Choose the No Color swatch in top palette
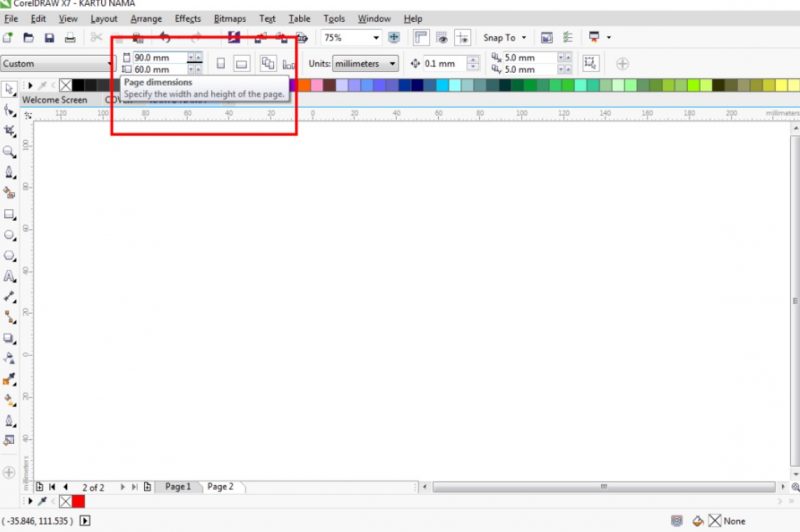Image resolution: width=800 pixels, height=532 pixels. click(x=65, y=85)
